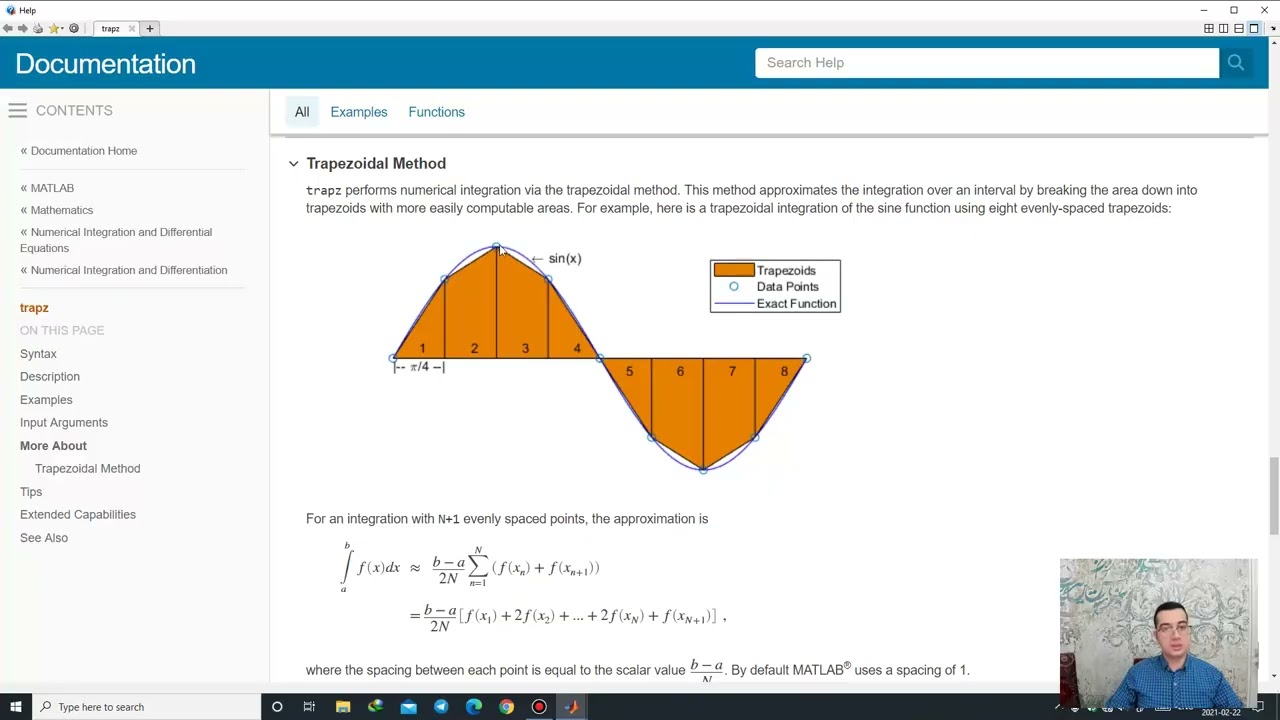Open Cortana from the taskbar
The width and height of the screenshot is (1280, 720).
tap(277, 707)
